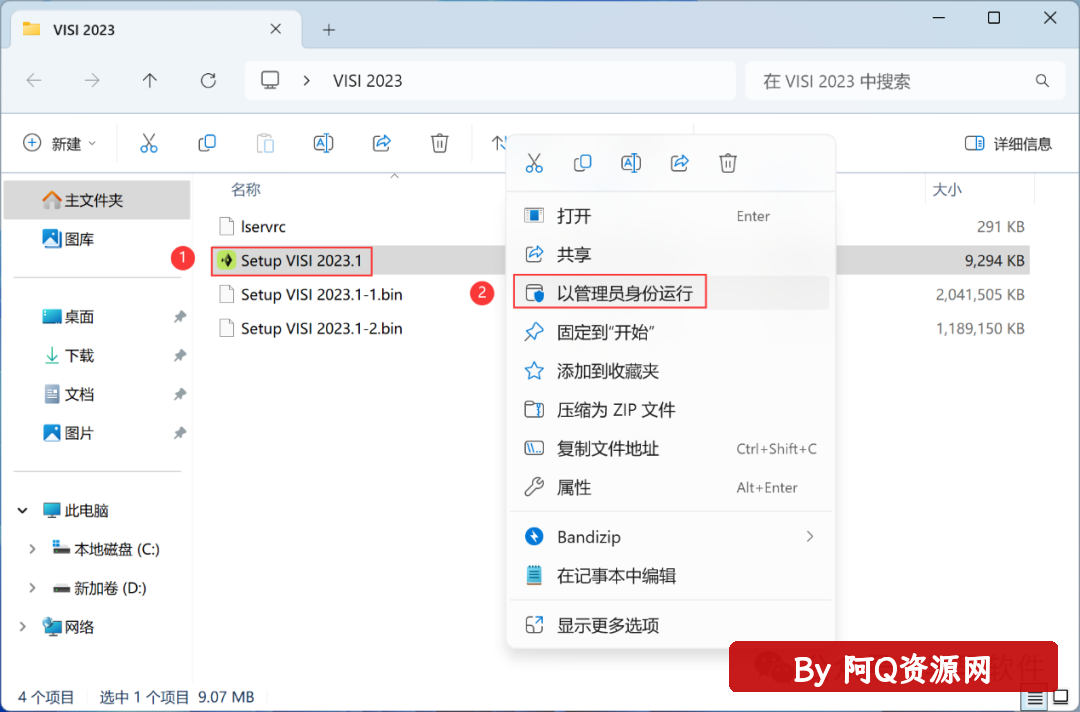The height and width of the screenshot is (712, 1080).
Task: Click the toolbar Rename icon
Action: pyautogui.click(x=323, y=143)
